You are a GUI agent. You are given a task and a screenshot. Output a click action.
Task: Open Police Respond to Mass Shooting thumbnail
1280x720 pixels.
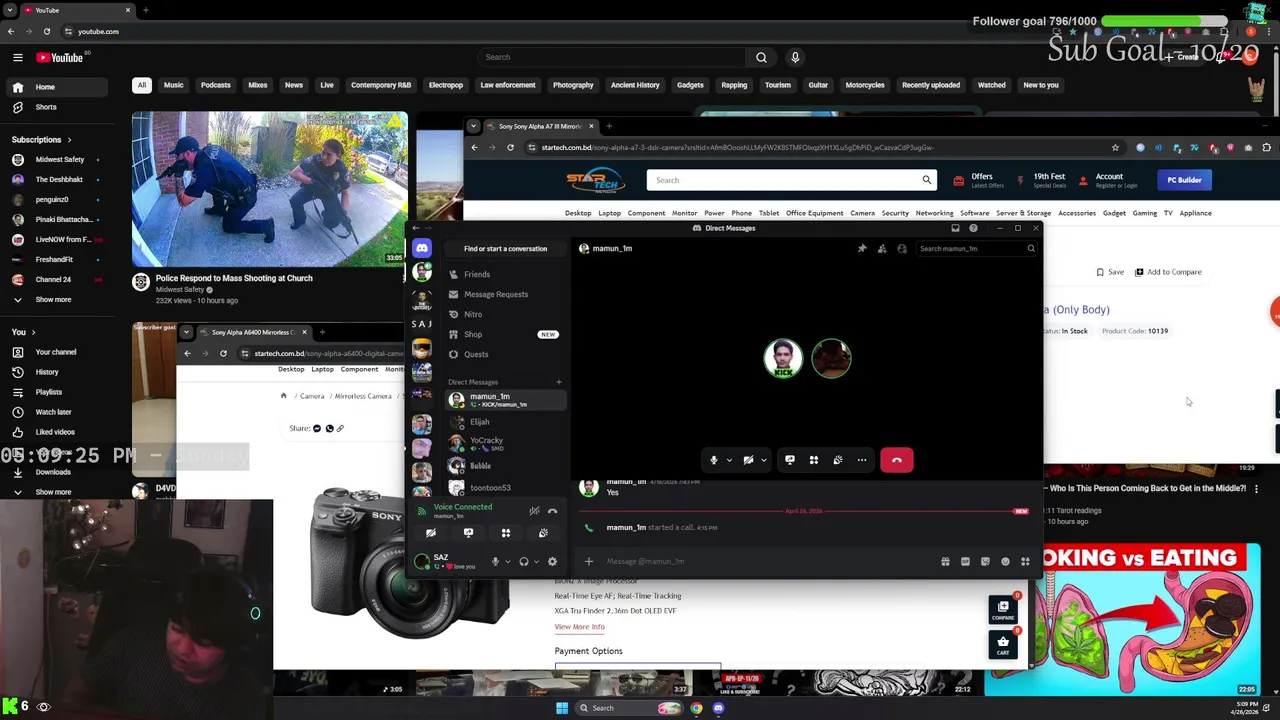270,189
